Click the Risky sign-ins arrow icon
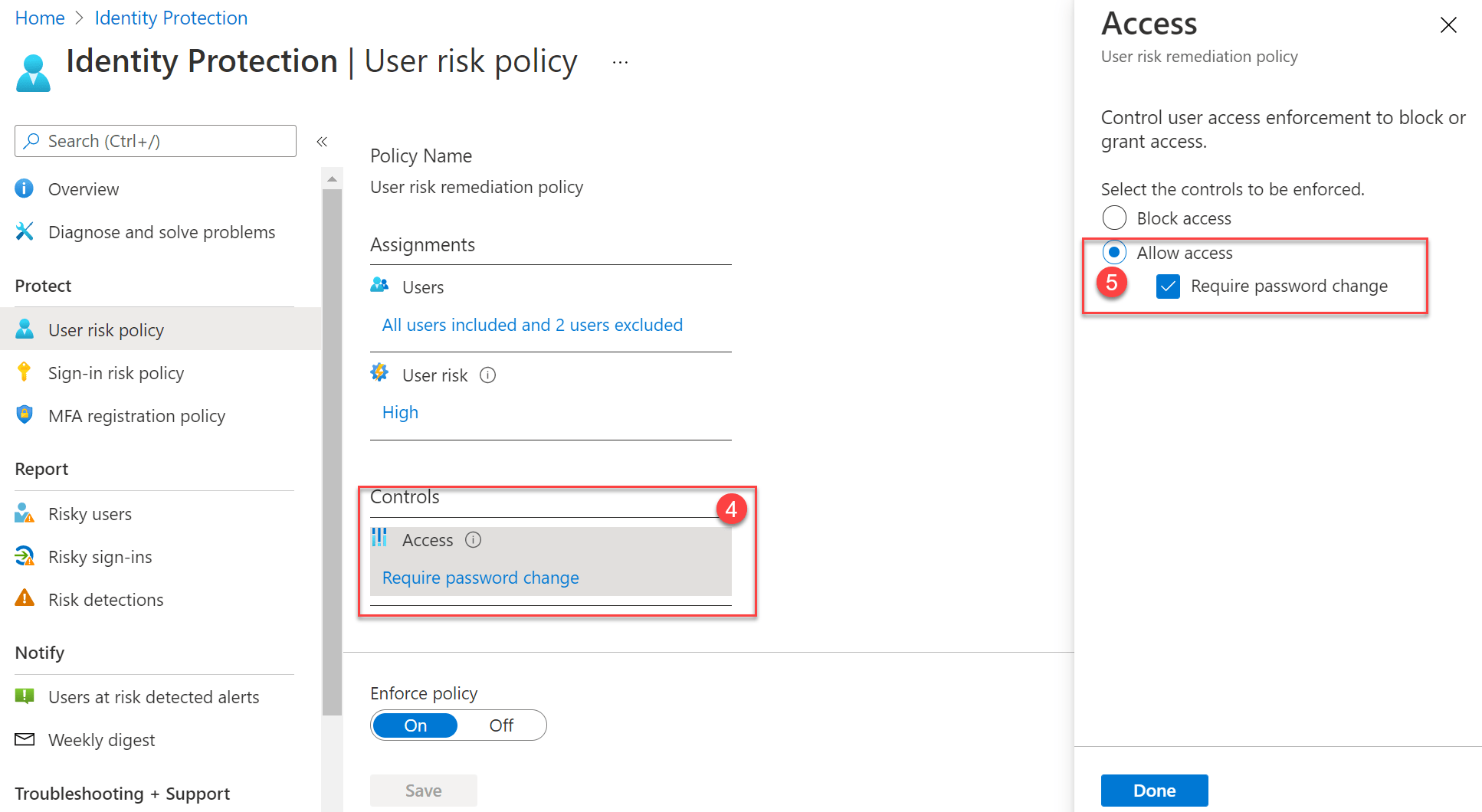Screen dimensions: 1482x812 (x=24, y=556)
